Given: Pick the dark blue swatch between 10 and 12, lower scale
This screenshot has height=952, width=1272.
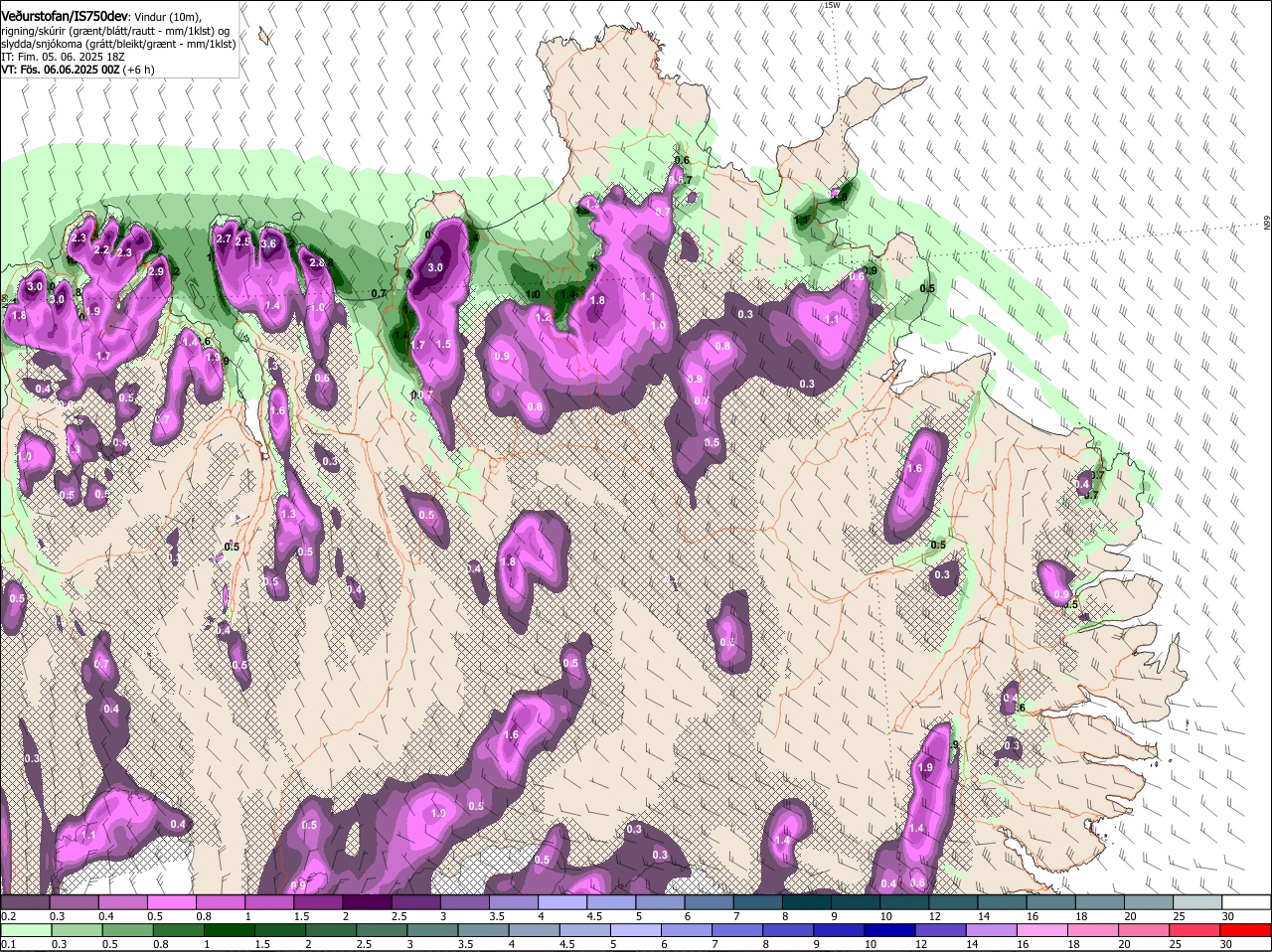Looking at the screenshot, I should click(887, 931).
